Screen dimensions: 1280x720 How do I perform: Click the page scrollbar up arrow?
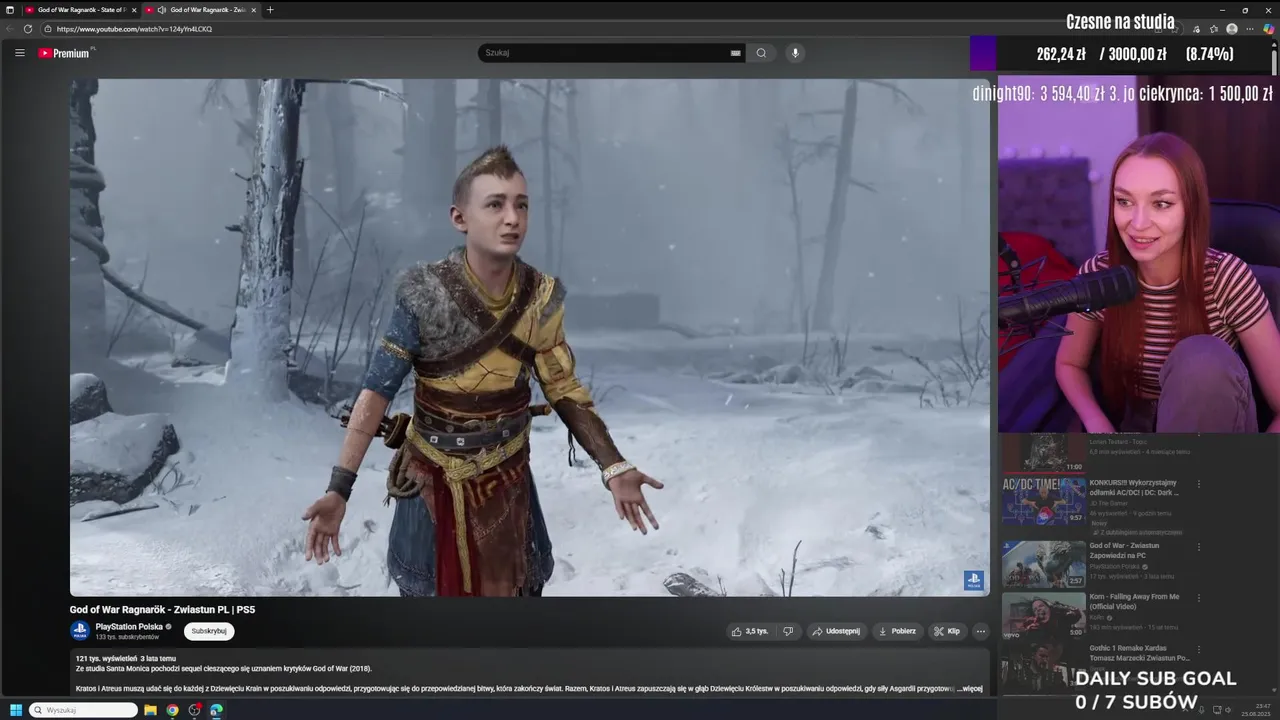(1275, 45)
